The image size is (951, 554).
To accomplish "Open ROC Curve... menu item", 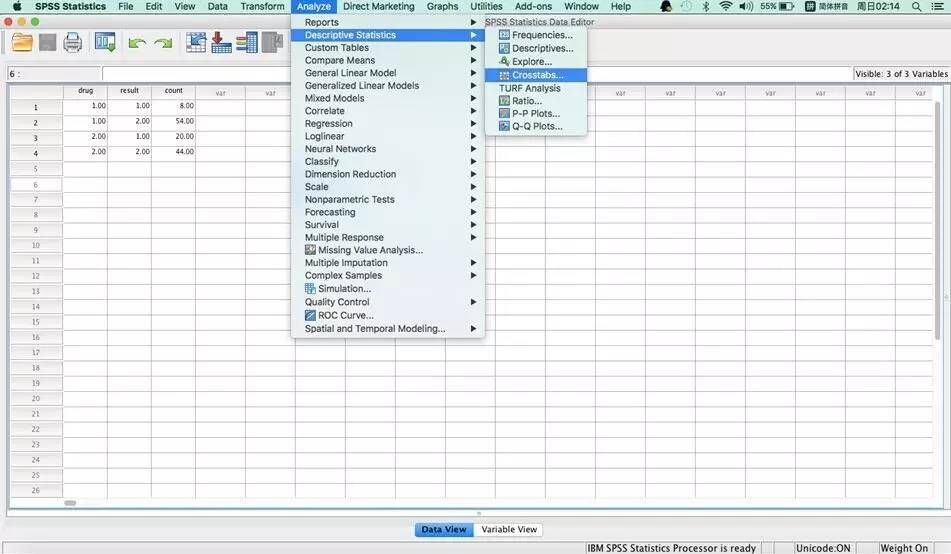I will [388, 316].
